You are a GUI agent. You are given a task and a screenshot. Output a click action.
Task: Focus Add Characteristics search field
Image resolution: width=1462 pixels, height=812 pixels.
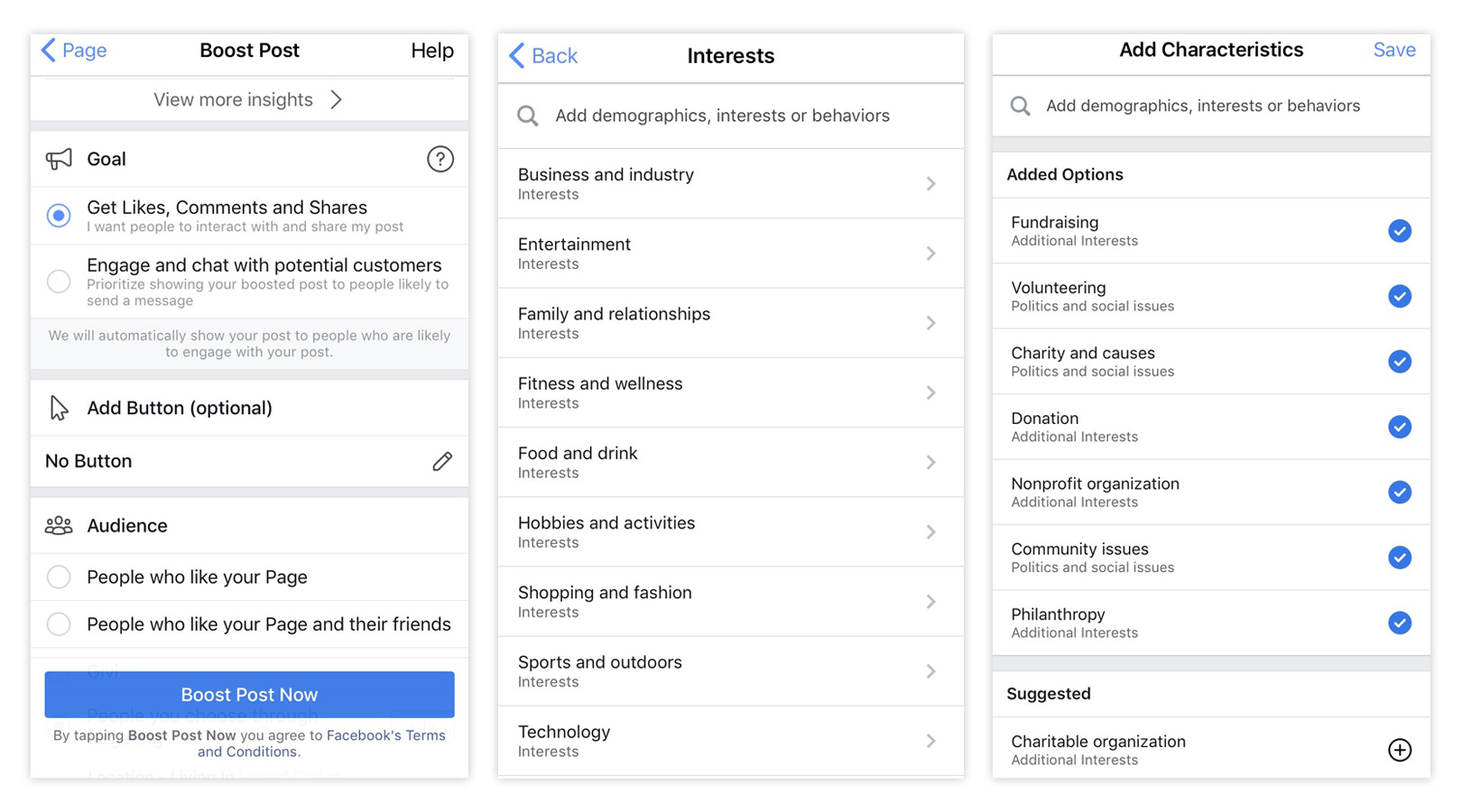1211,106
